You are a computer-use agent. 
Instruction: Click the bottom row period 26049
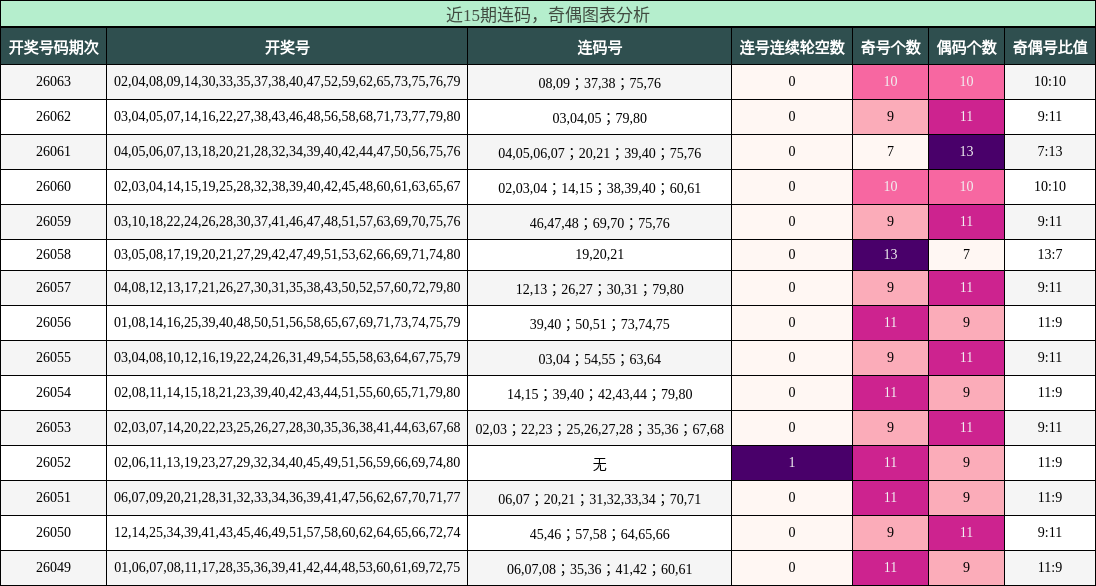[52, 565]
